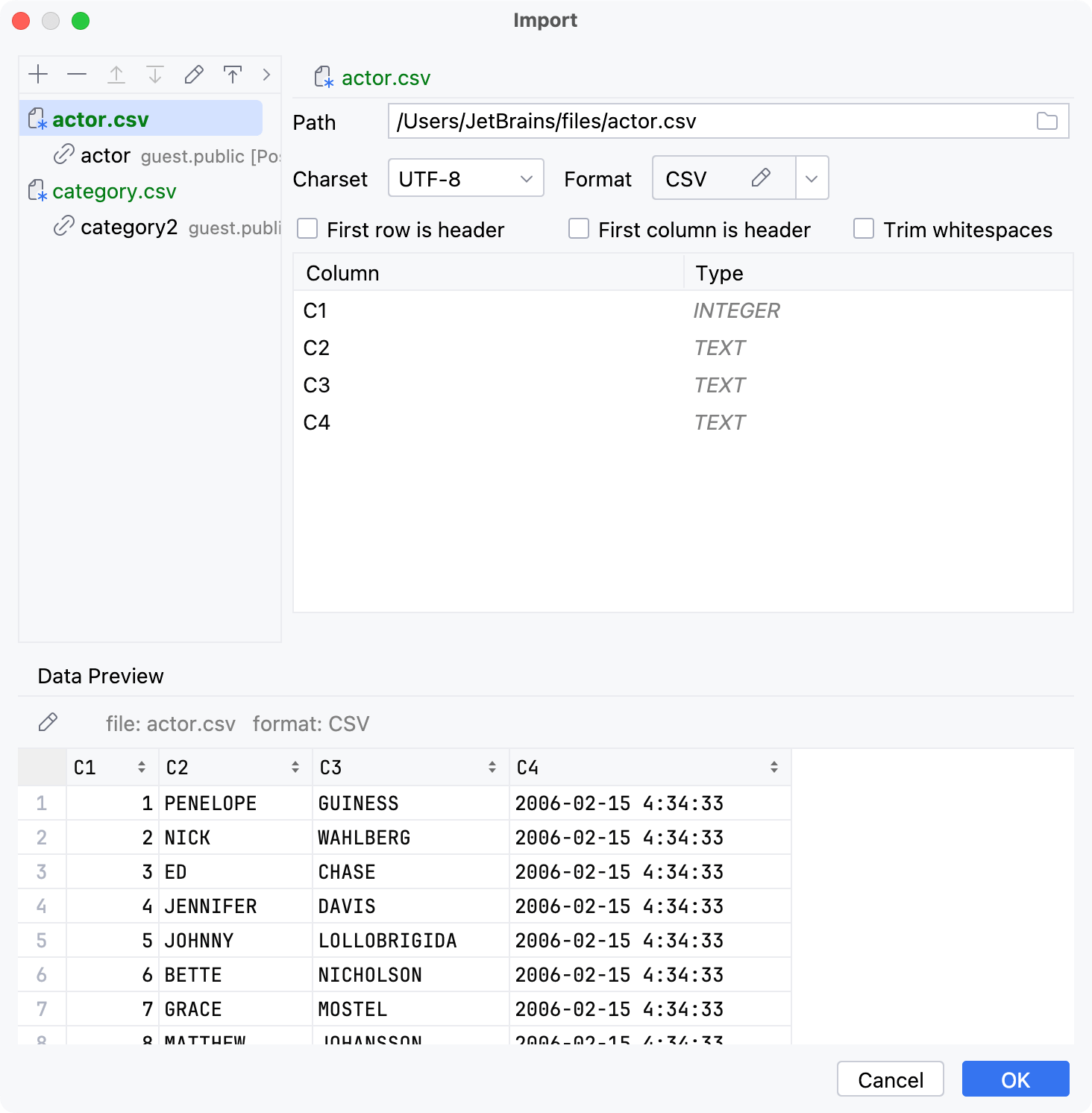The height and width of the screenshot is (1113, 1092).
Task: Enable First column is header
Action: pos(579,229)
